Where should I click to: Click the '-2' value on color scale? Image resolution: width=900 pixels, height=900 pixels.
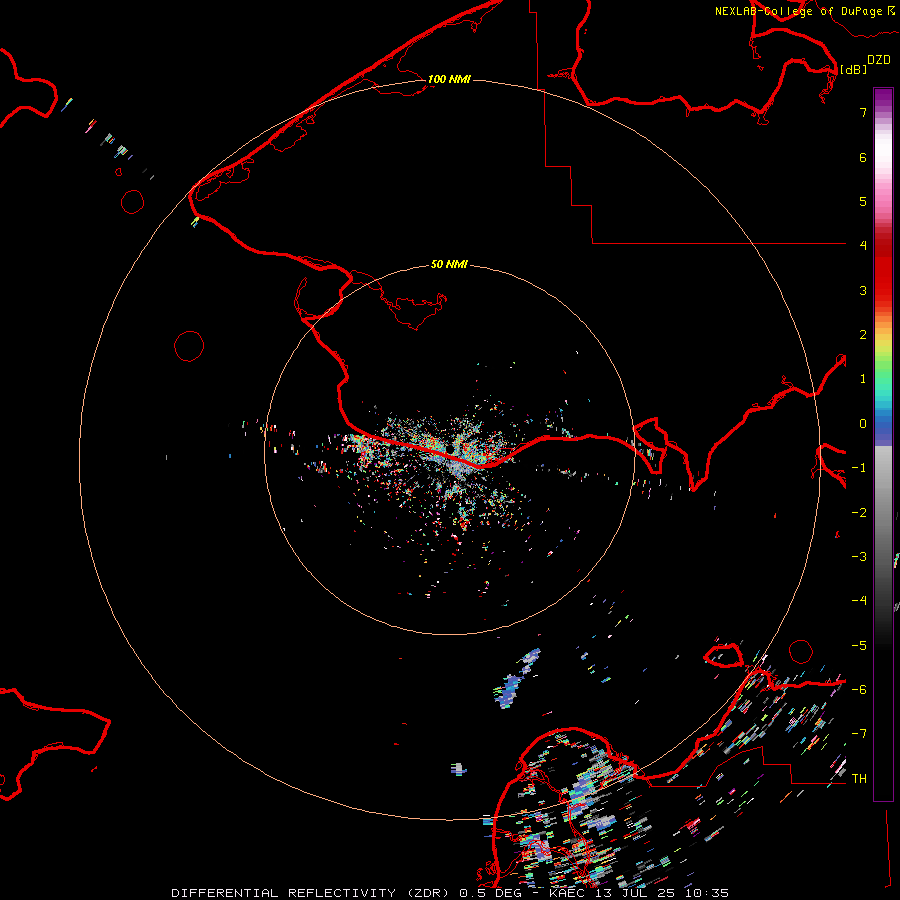coord(859,513)
